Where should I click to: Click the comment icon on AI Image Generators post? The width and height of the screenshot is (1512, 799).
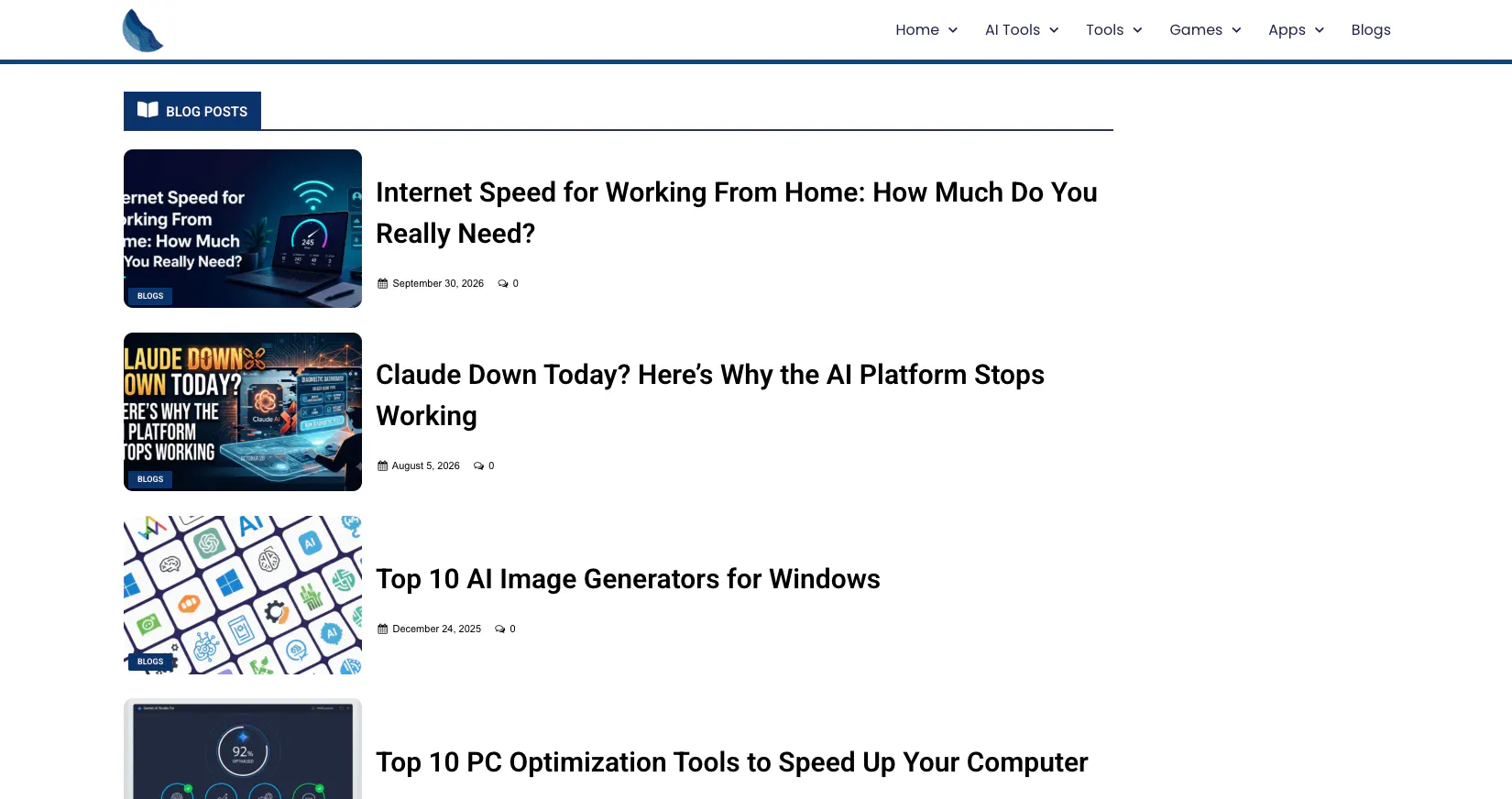(x=500, y=629)
